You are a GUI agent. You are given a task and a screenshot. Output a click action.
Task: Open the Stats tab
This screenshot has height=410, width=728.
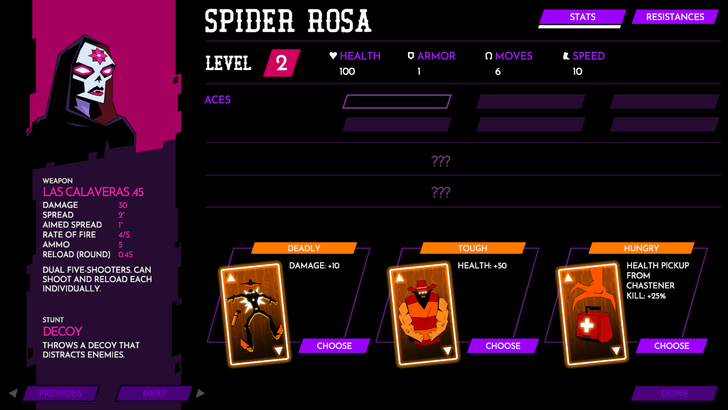(582, 17)
